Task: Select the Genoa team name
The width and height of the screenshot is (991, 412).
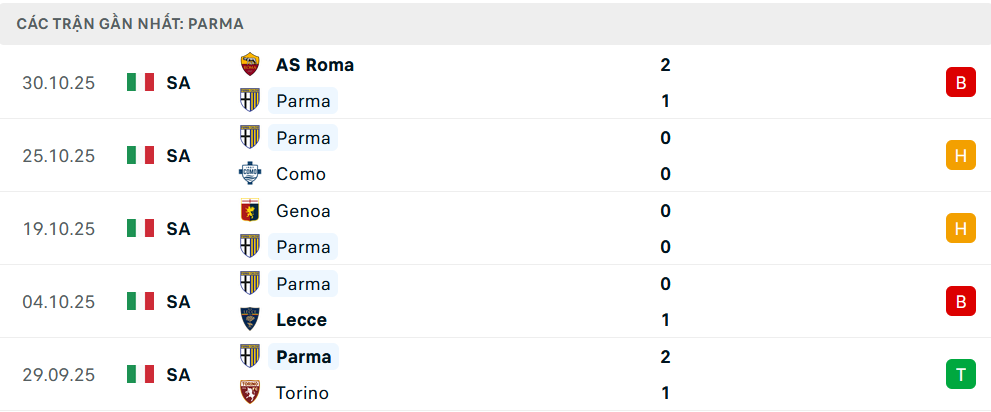Action: coord(303,211)
